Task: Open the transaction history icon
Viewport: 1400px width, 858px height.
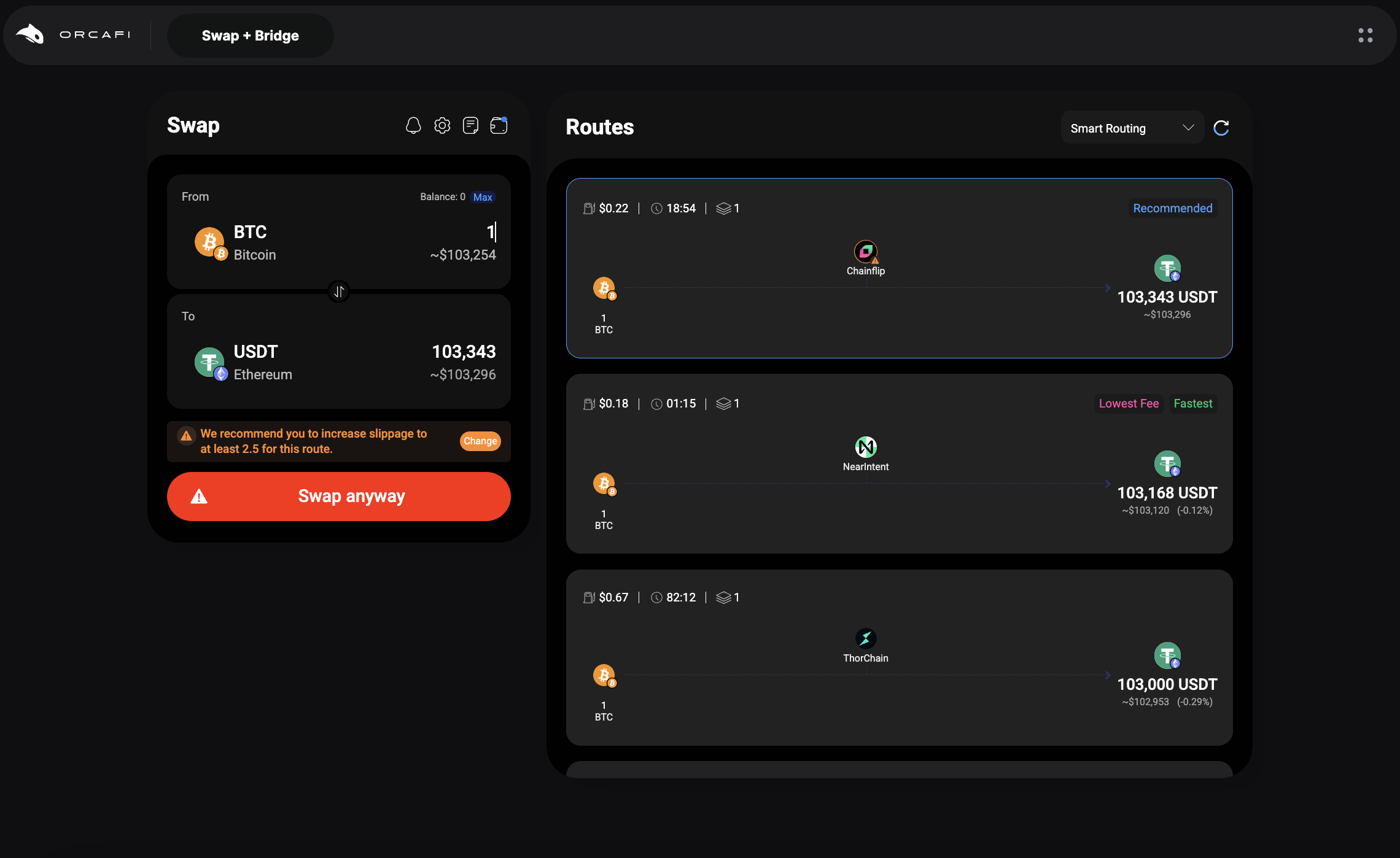Action: click(470, 126)
